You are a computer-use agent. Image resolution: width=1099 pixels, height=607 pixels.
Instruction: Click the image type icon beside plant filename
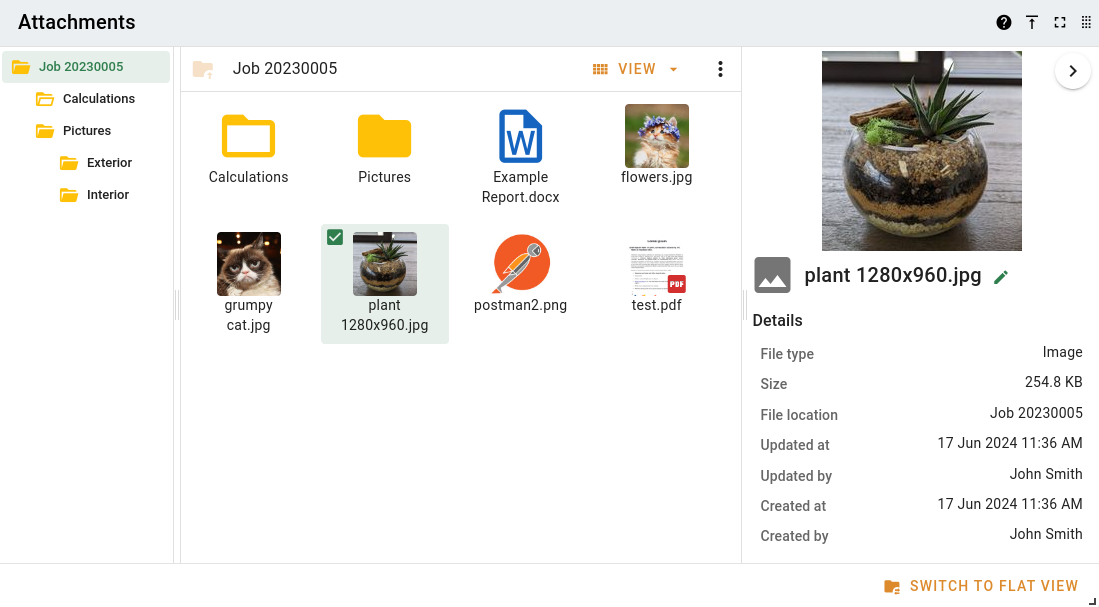pyautogui.click(x=772, y=275)
